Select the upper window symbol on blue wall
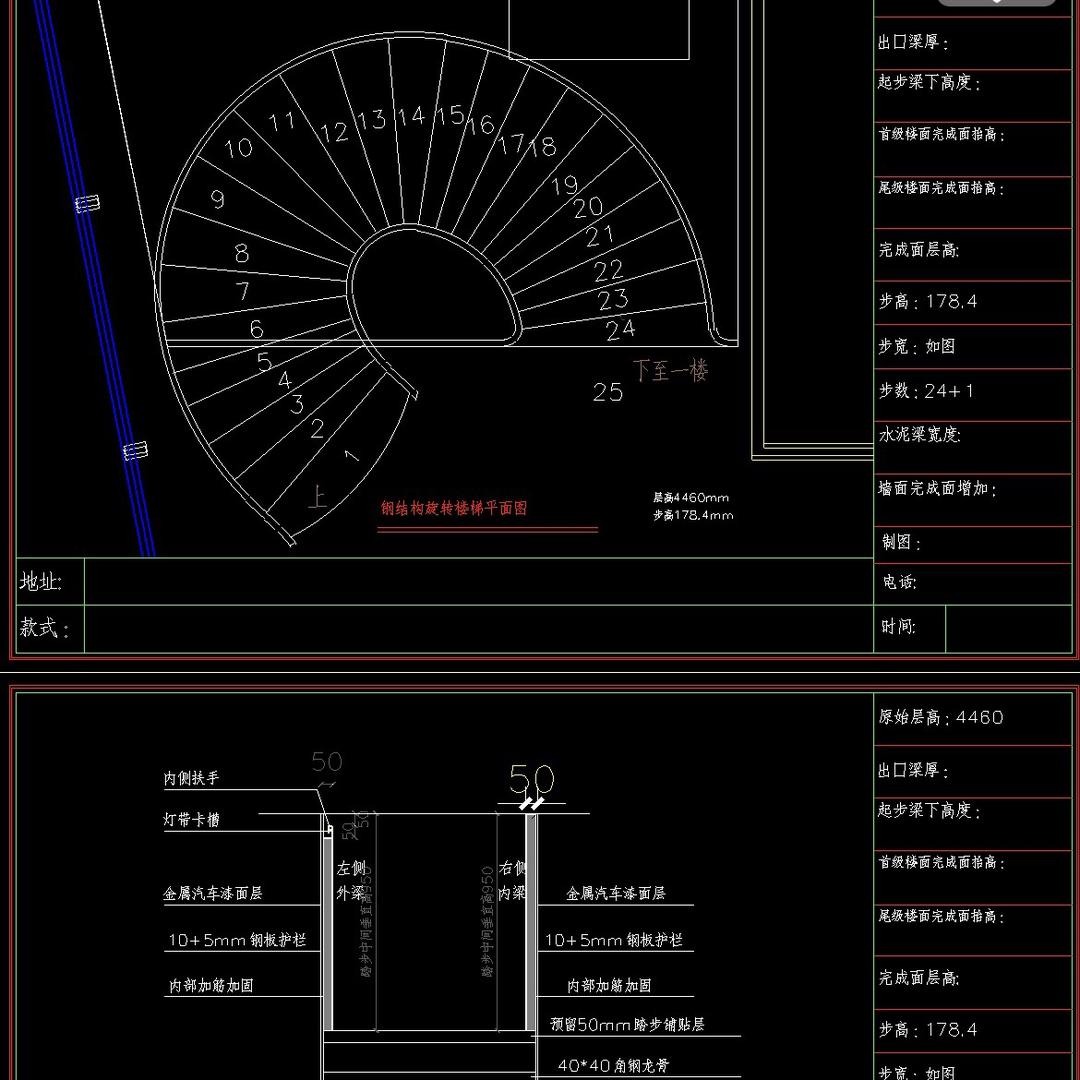This screenshot has height=1080, width=1080. click(x=88, y=204)
